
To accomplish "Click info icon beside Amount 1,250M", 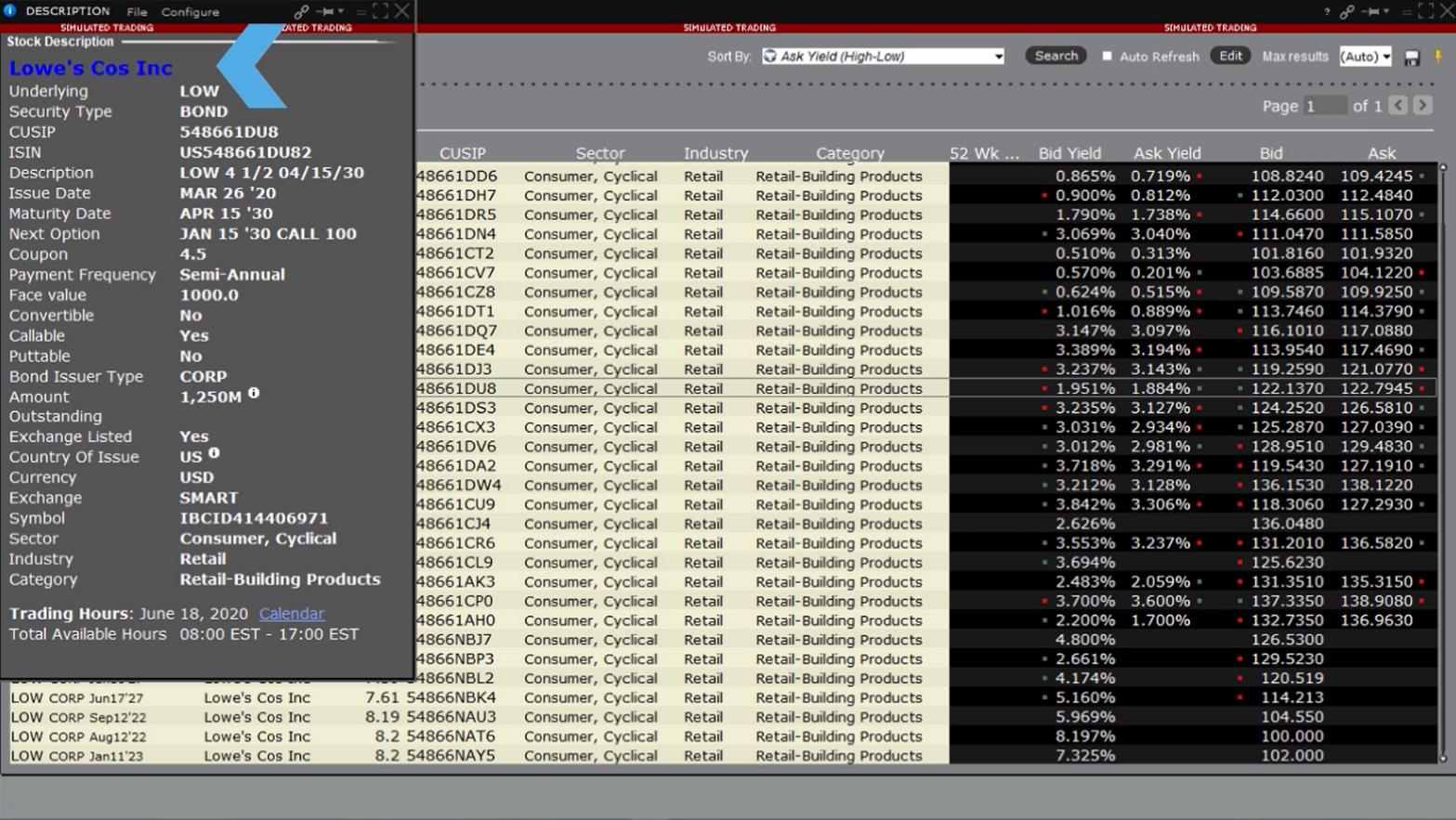I will pyautogui.click(x=254, y=394).
